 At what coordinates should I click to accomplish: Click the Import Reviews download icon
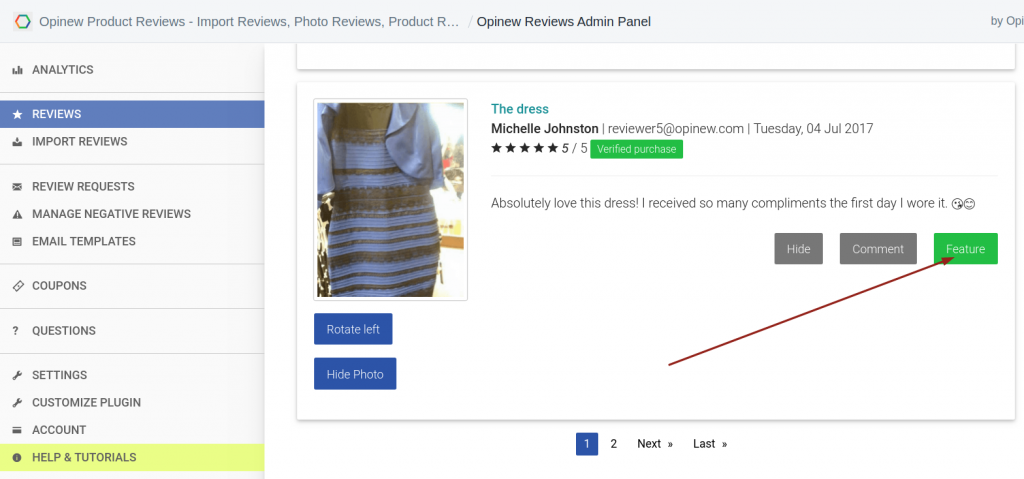click(18, 142)
